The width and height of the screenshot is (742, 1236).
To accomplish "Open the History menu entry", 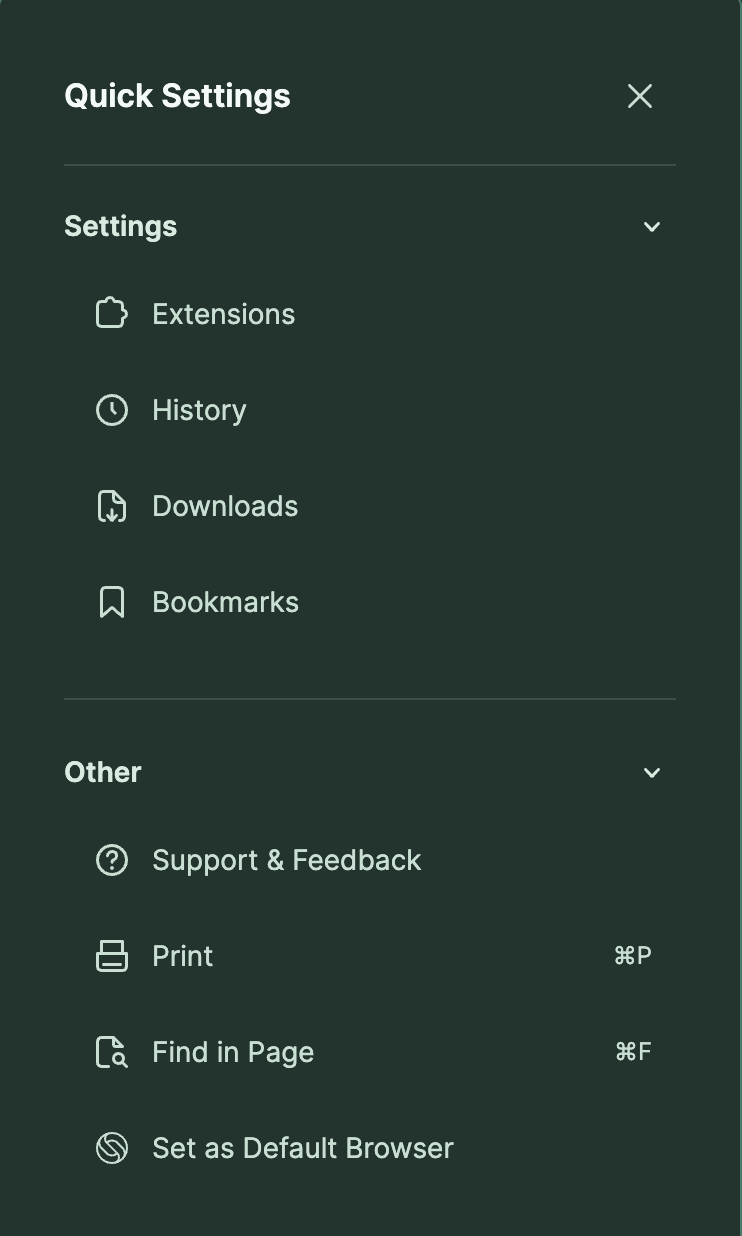I will [x=199, y=410].
